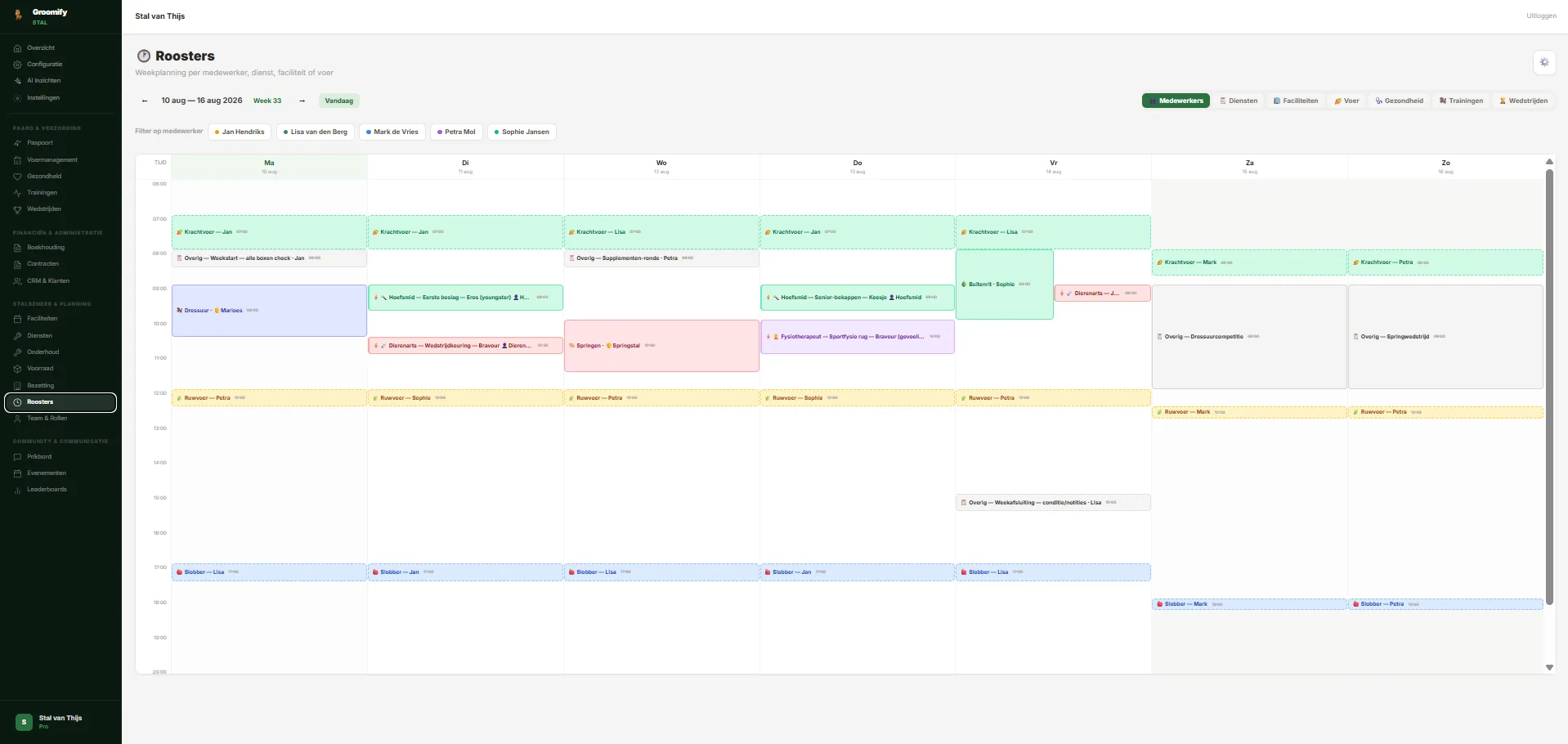Image resolution: width=1568 pixels, height=744 pixels.
Task: Toggle the Sophie Jansen employee filter
Action: (x=522, y=132)
